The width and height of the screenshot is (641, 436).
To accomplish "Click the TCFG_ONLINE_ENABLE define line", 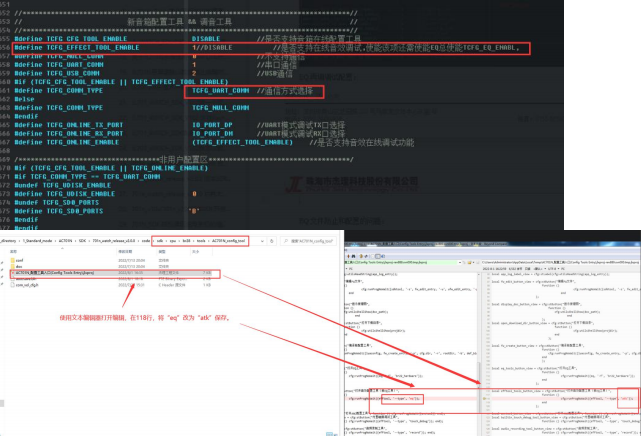I will click(214, 142).
